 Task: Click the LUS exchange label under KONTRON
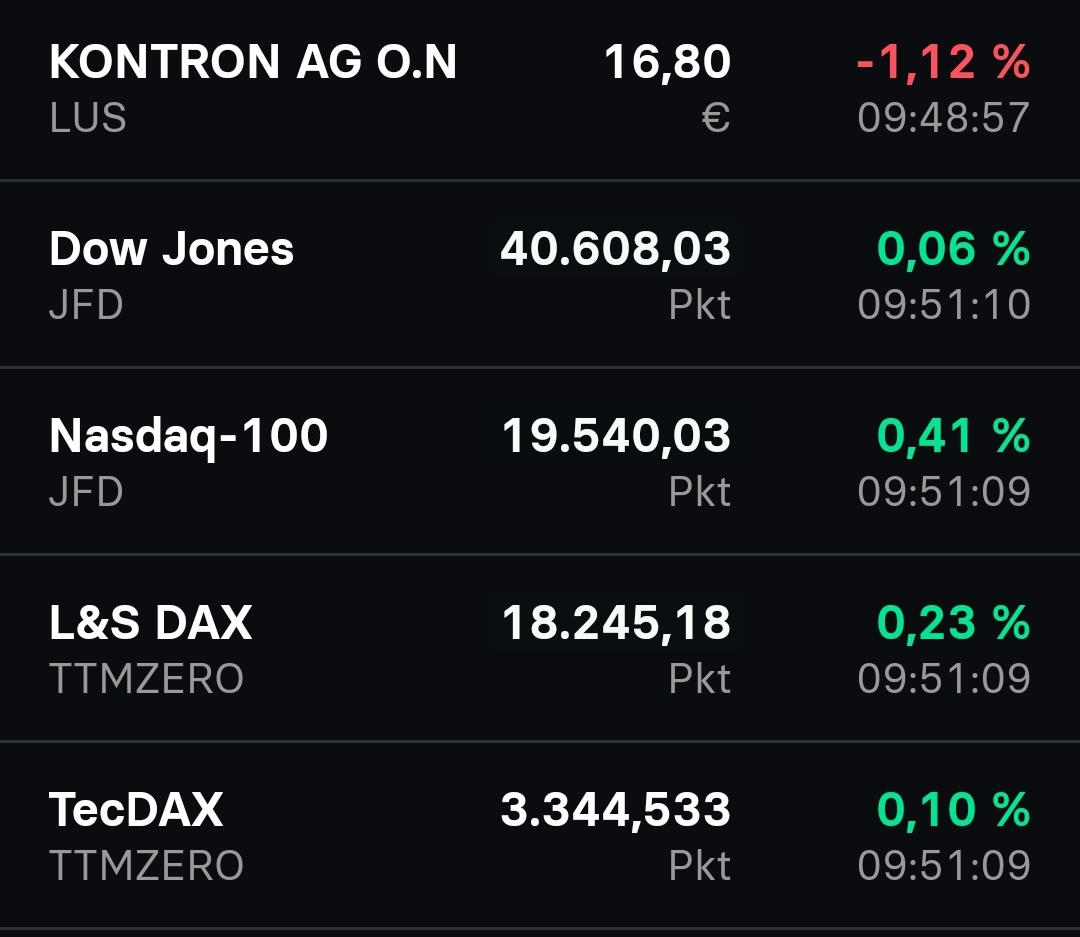click(86, 118)
